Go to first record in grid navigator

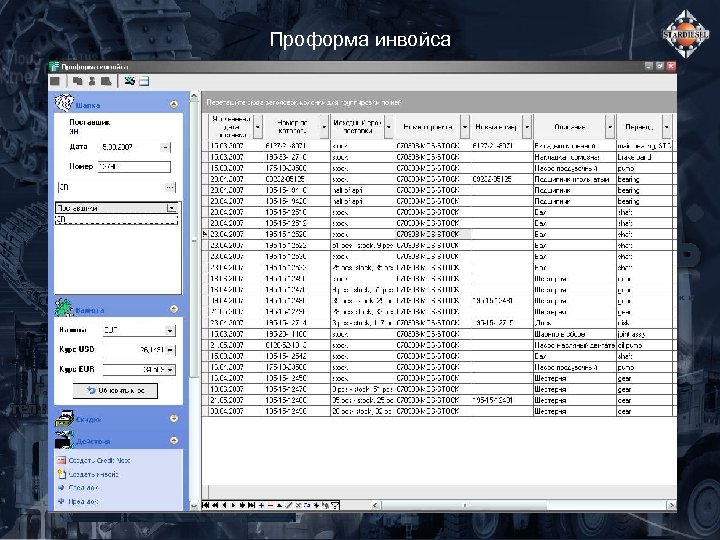click(x=206, y=505)
